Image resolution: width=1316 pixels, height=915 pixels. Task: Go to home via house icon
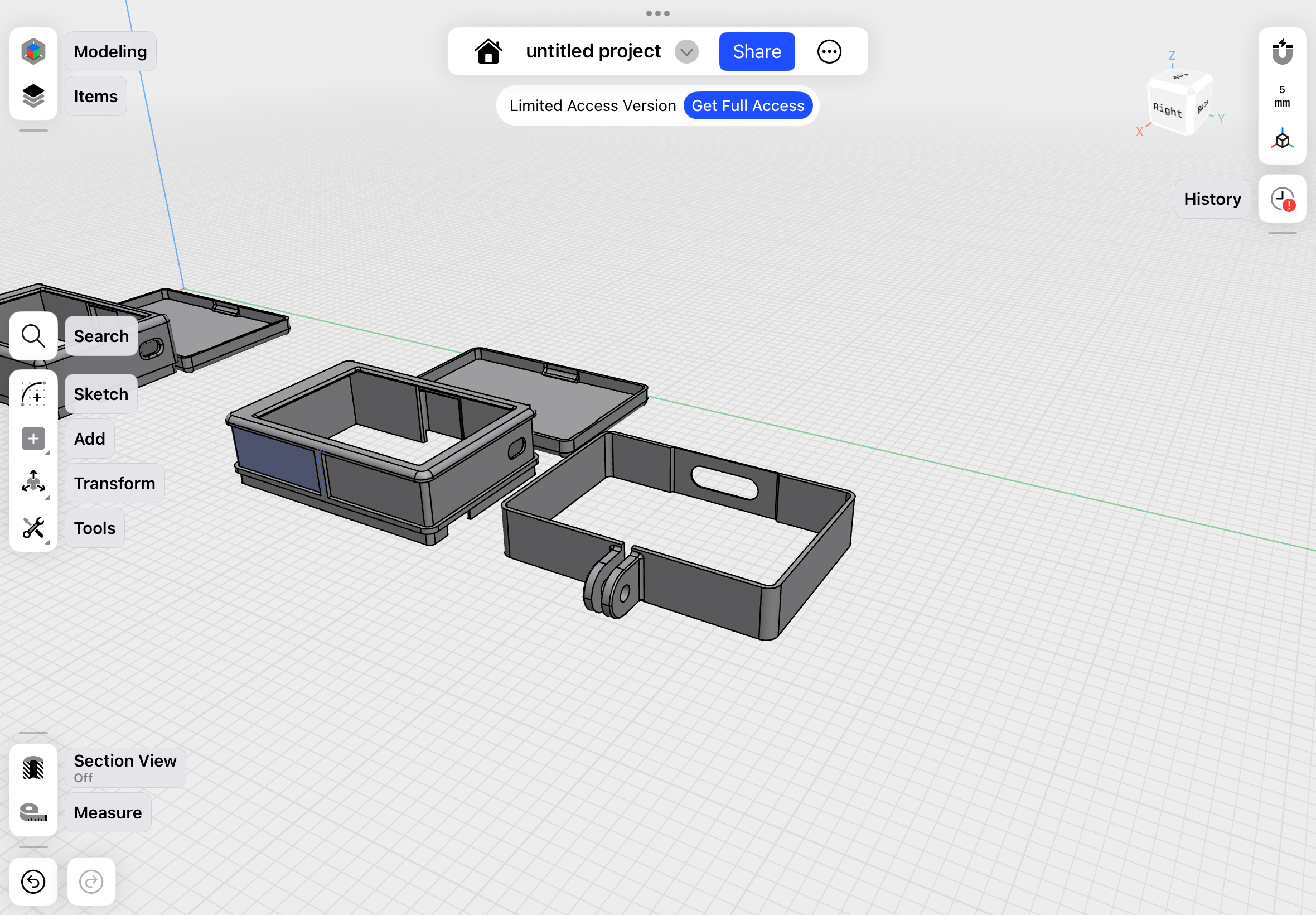[488, 51]
